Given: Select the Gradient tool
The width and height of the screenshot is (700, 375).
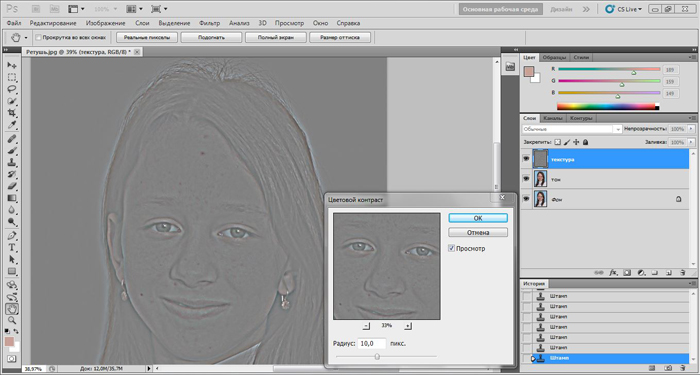Looking at the screenshot, I should (x=12, y=198).
